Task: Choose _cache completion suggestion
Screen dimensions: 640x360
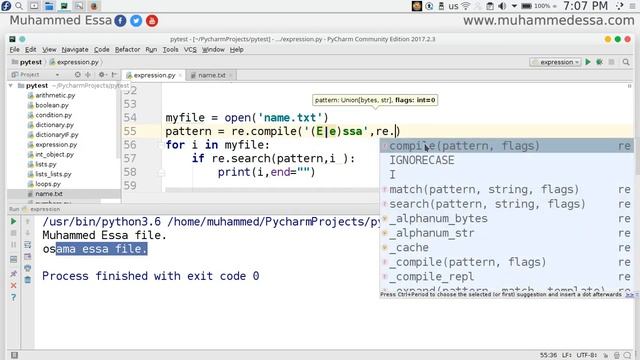Action: pos(507,248)
